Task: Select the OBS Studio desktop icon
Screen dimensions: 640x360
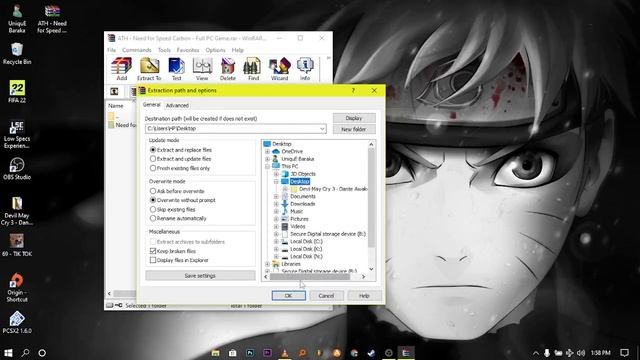Action: point(17,169)
